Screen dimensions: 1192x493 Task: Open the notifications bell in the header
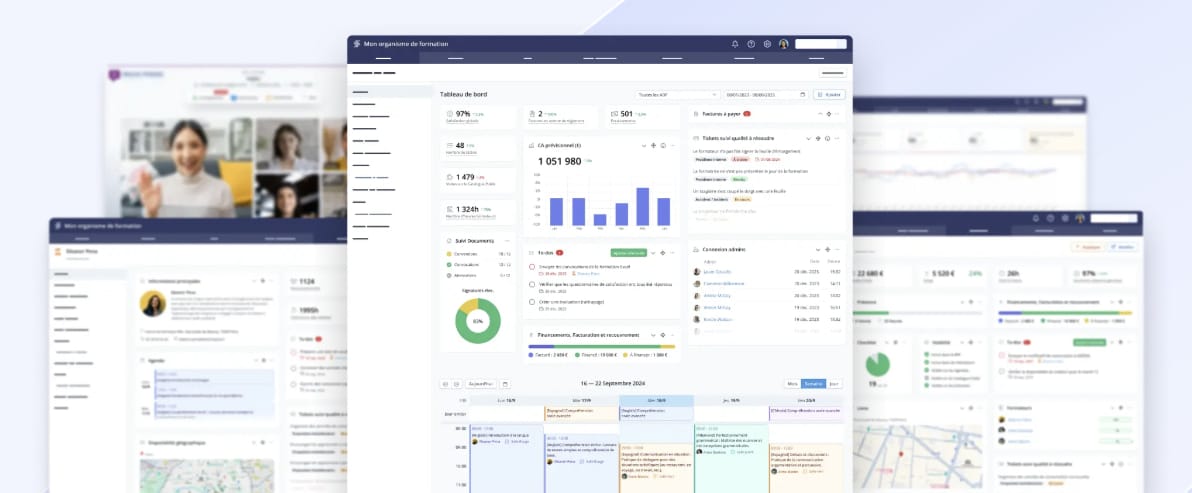click(x=735, y=44)
